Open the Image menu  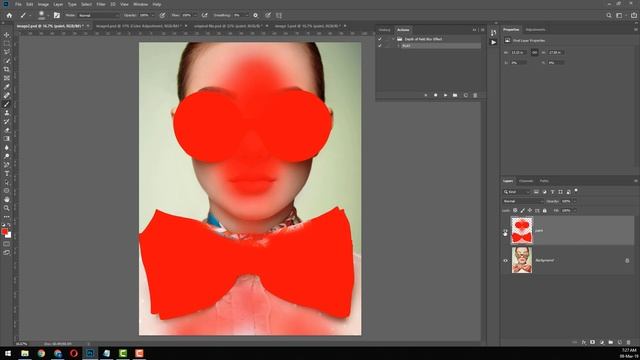pyautogui.click(x=43, y=4)
